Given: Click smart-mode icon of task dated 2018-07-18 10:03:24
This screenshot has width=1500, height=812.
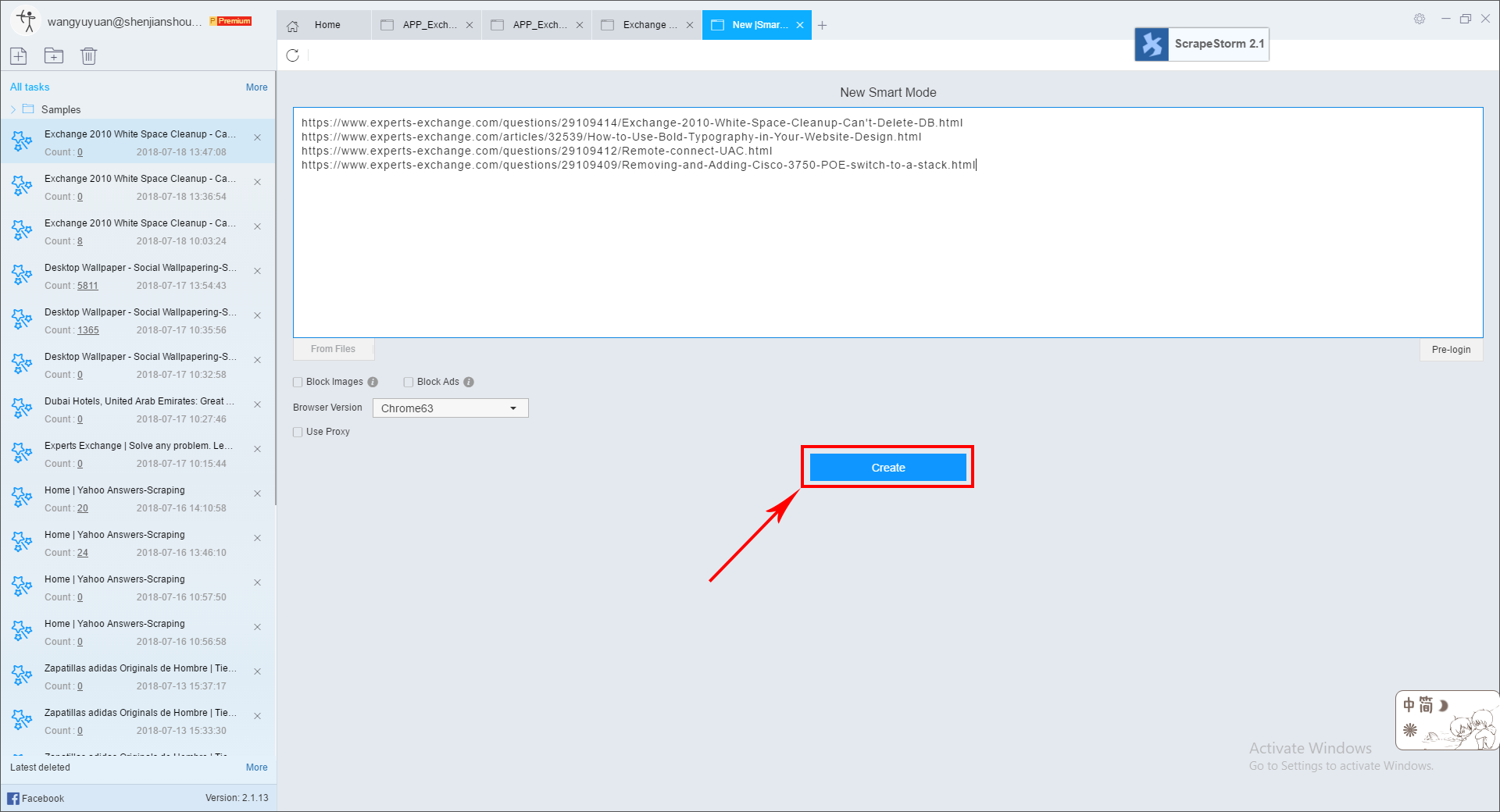Looking at the screenshot, I should click(22, 231).
